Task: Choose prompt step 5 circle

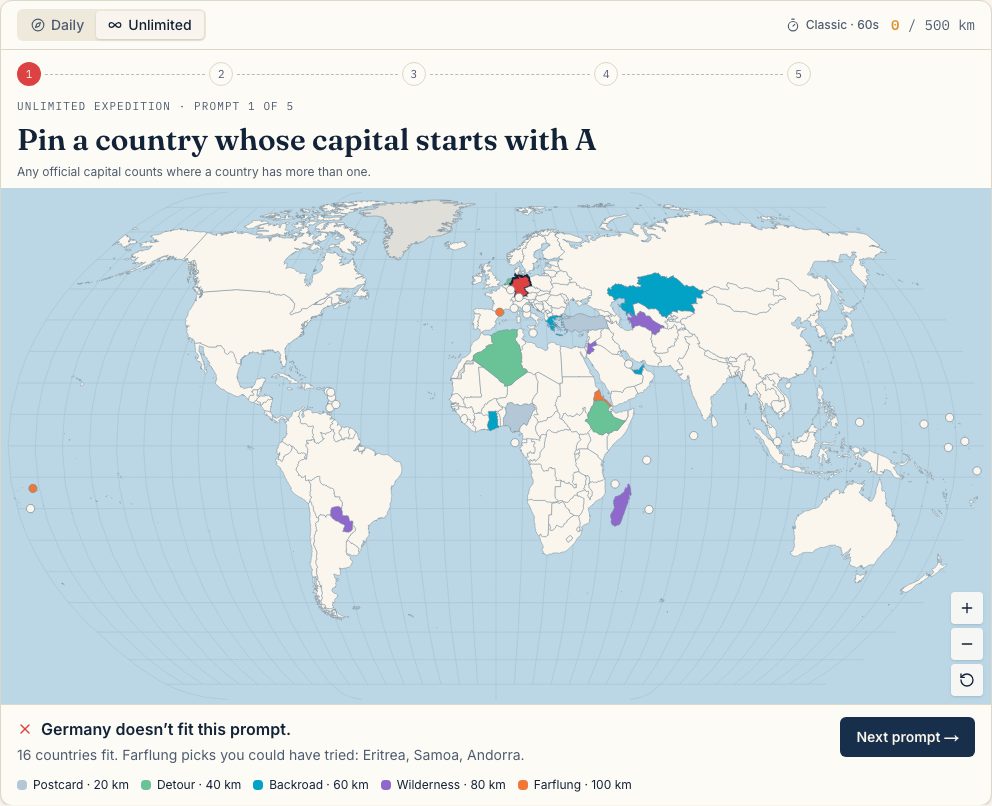Action: (798, 74)
